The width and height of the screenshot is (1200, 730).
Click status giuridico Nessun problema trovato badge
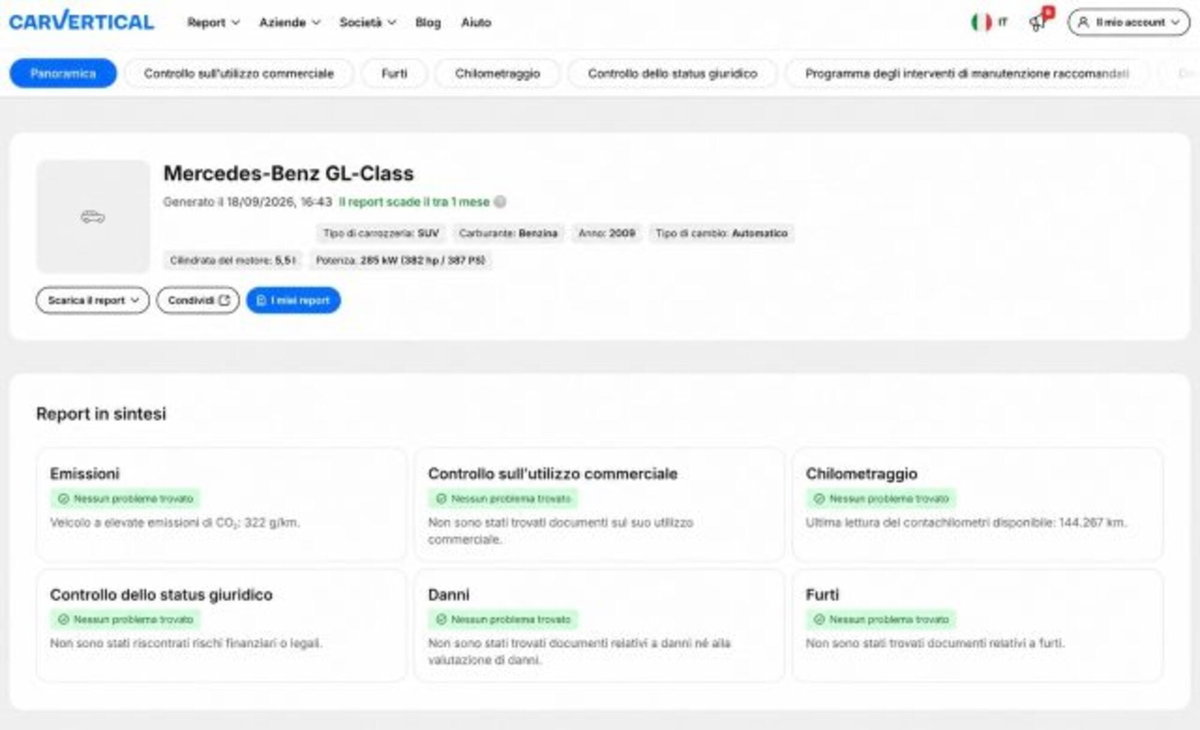click(x=125, y=619)
